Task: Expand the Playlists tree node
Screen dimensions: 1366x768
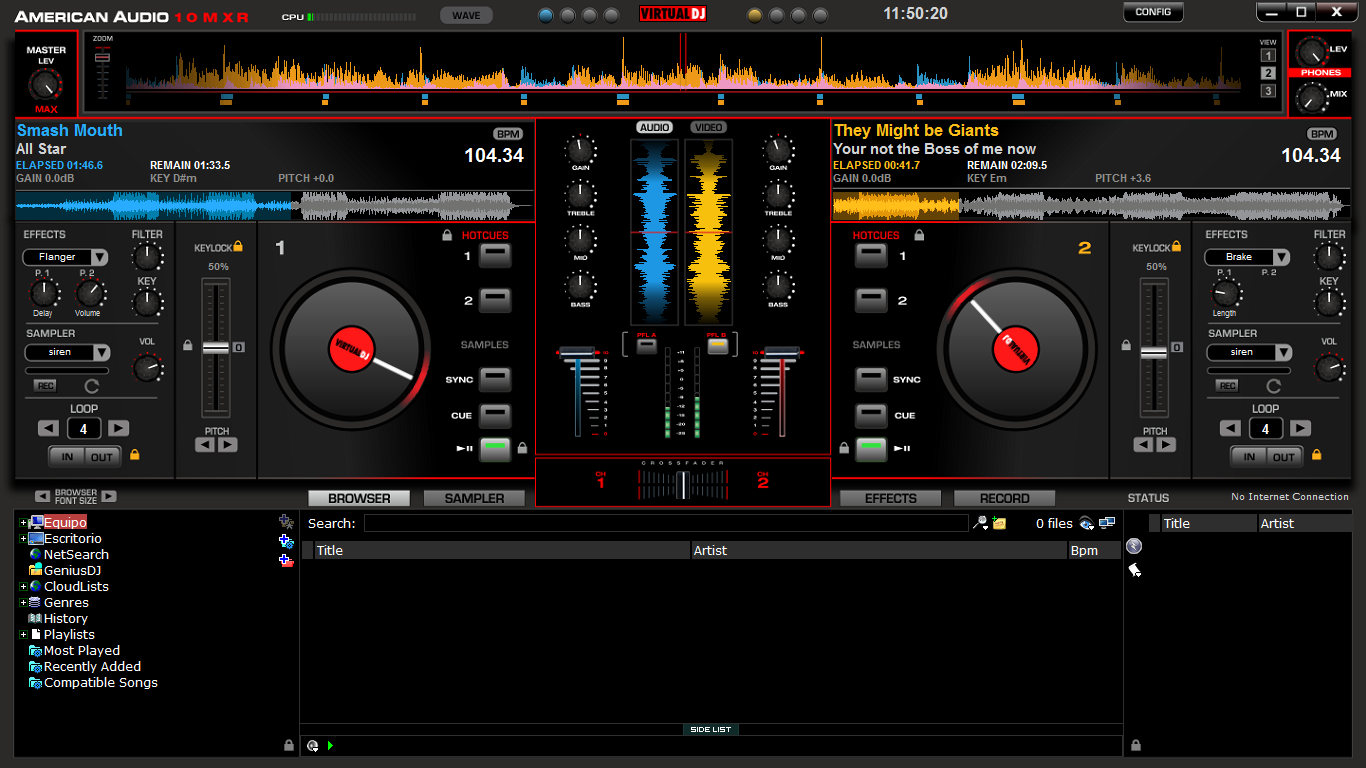Action: [23, 634]
